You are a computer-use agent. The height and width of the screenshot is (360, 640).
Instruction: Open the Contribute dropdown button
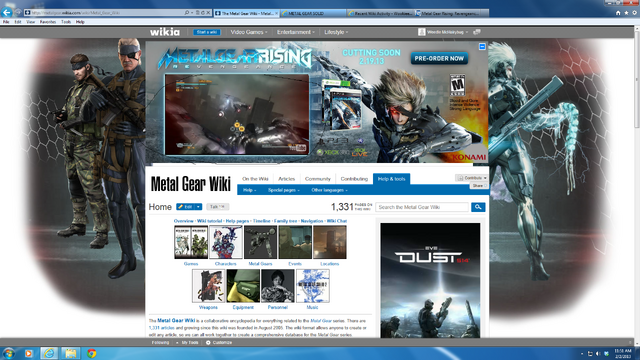pyautogui.click(x=472, y=178)
